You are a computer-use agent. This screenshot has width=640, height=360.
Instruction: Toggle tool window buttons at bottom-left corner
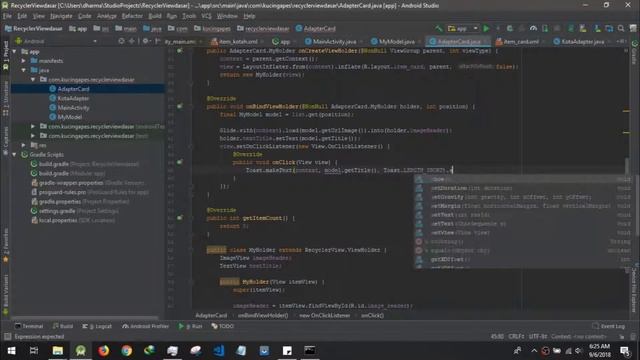(x=7, y=337)
